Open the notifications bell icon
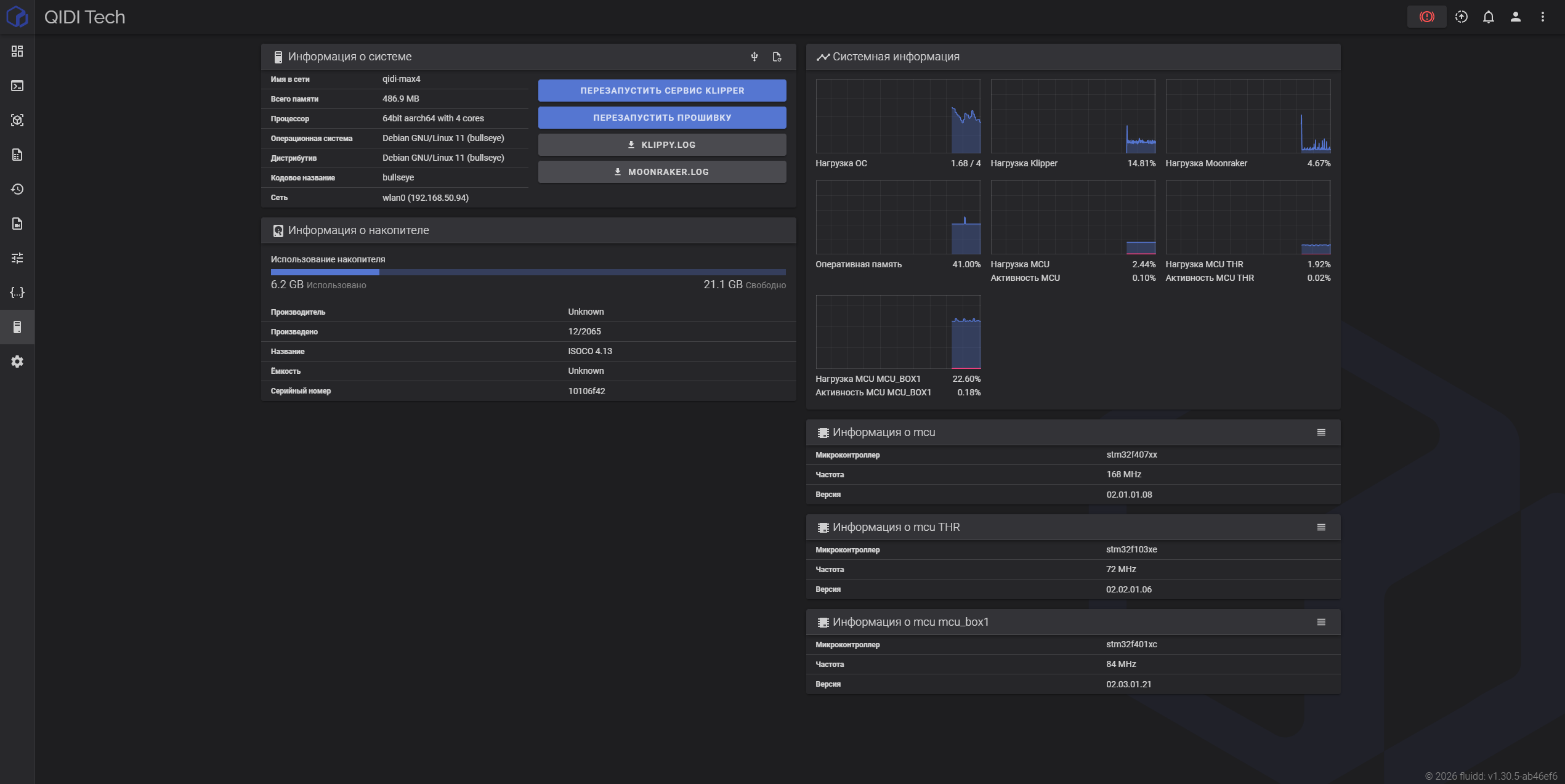Screen dimensions: 1565x784 pyautogui.click(x=1488, y=17)
